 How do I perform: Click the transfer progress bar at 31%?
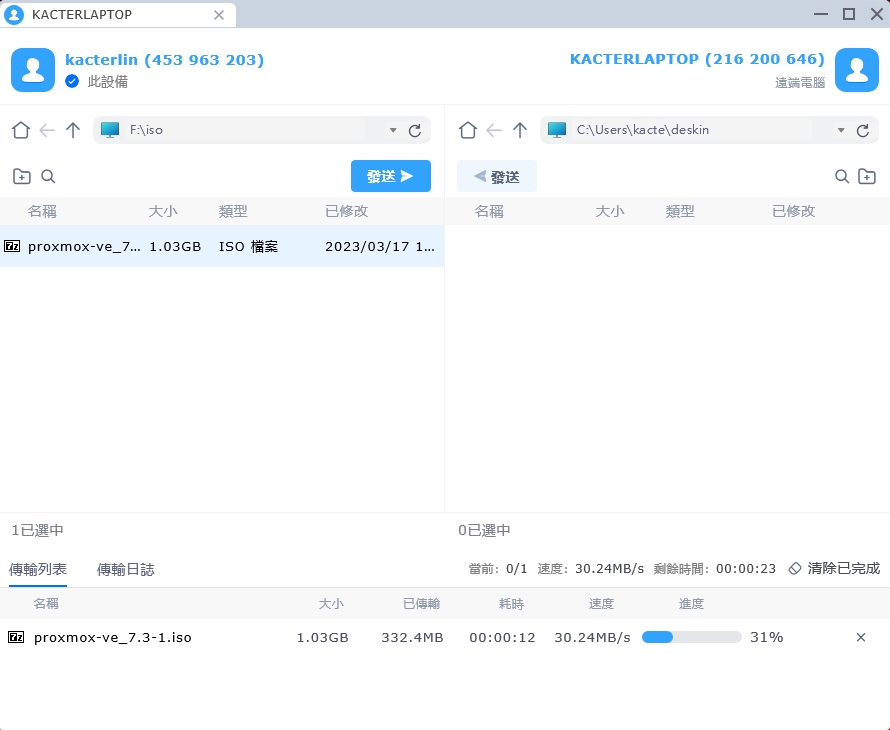(x=691, y=637)
